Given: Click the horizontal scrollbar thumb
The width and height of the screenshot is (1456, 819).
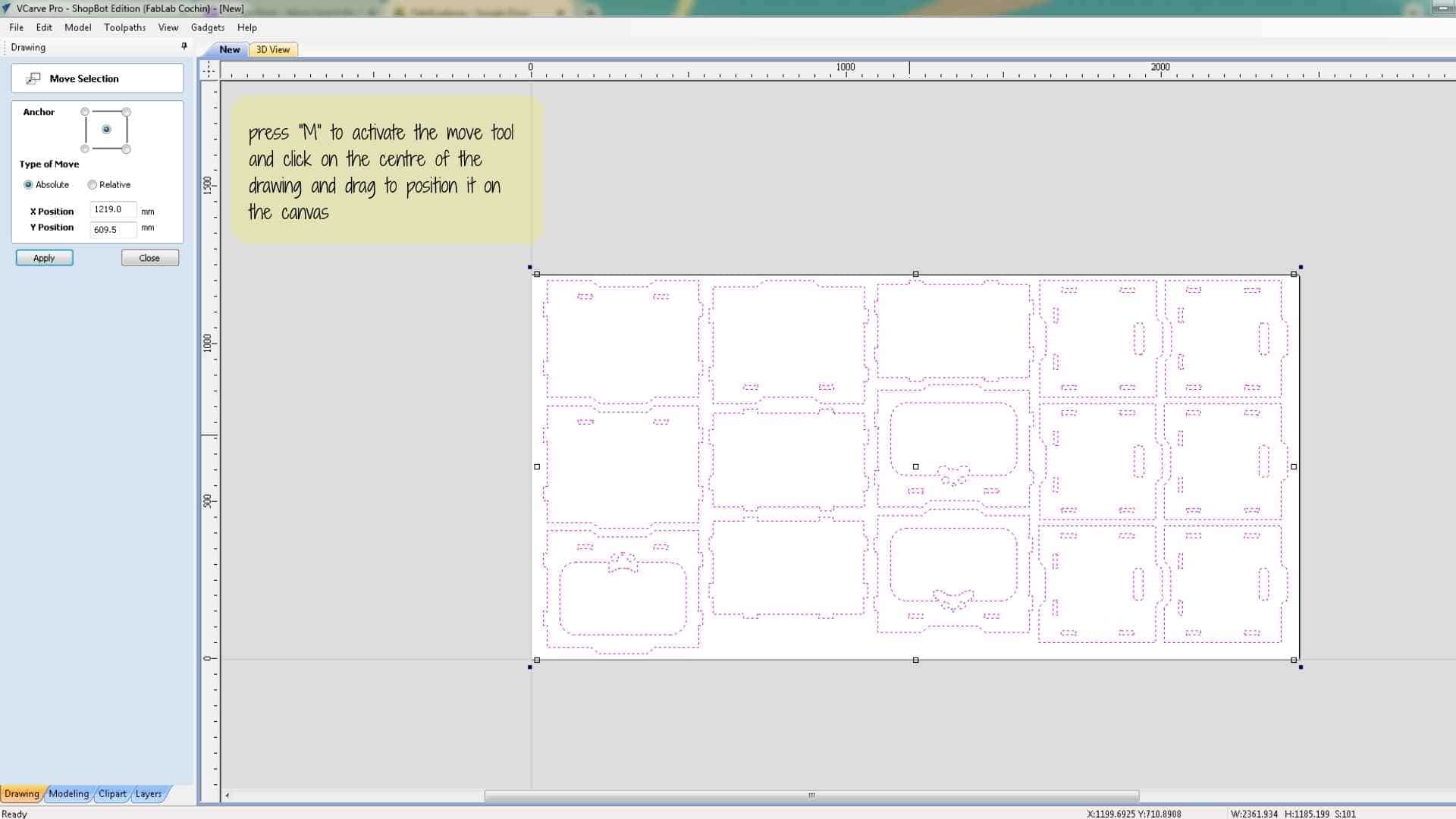Looking at the screenshot, I should click(x=811, y=795).
